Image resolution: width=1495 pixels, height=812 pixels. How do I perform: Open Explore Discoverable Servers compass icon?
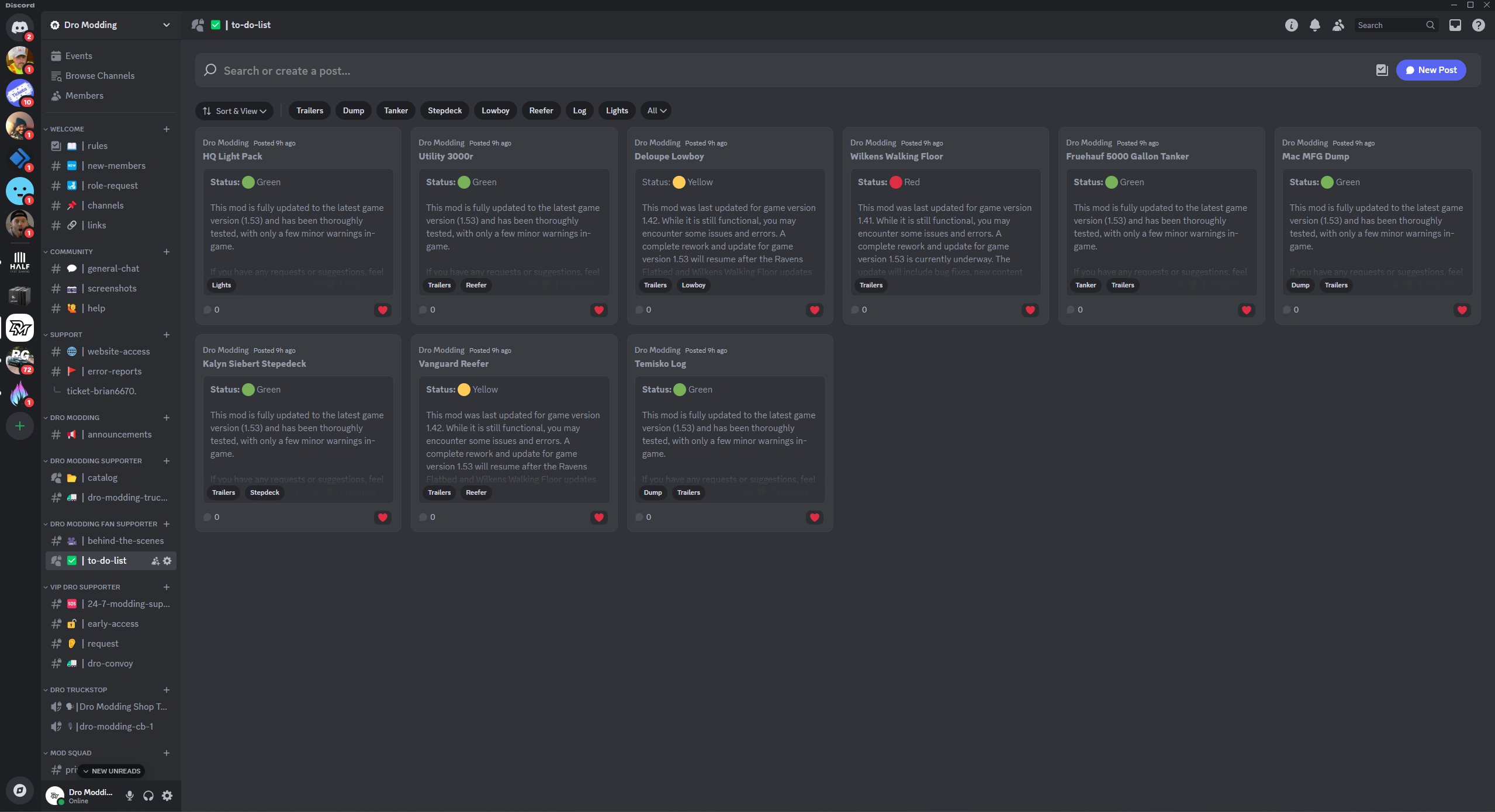pos(20,790)
